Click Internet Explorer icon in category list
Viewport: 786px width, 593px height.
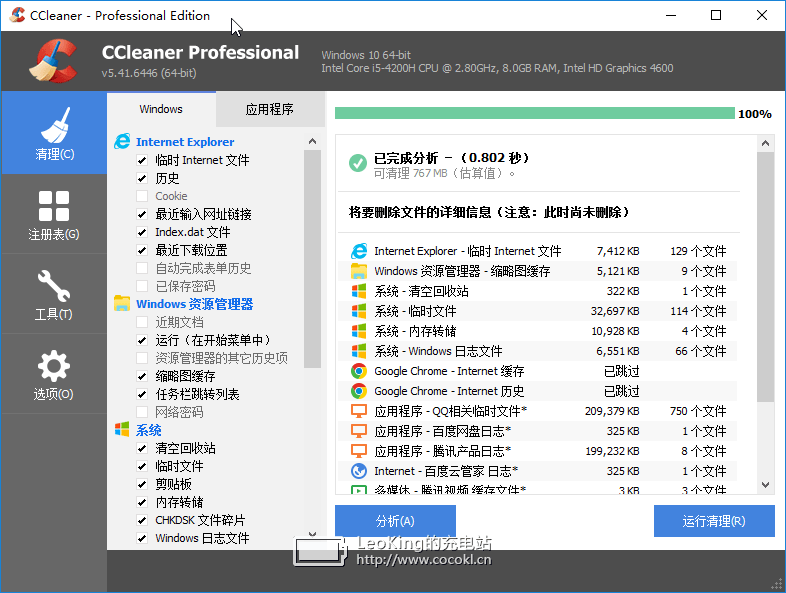(122, 142)
